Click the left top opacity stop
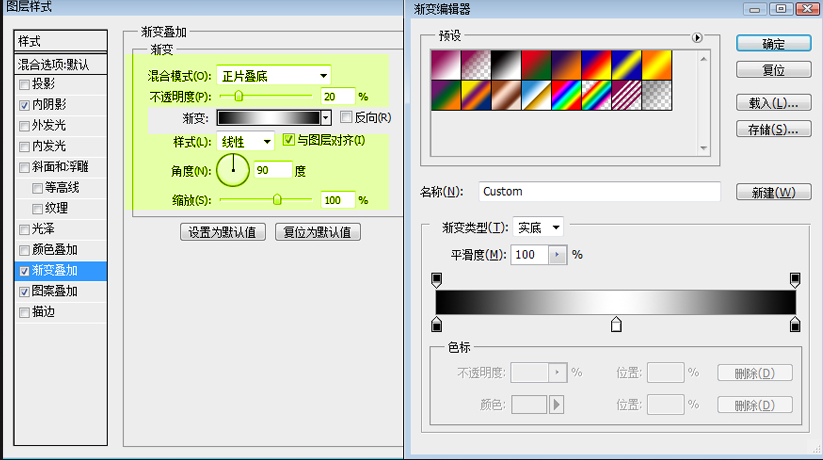 pyautogui.click(x=436, y=278)
